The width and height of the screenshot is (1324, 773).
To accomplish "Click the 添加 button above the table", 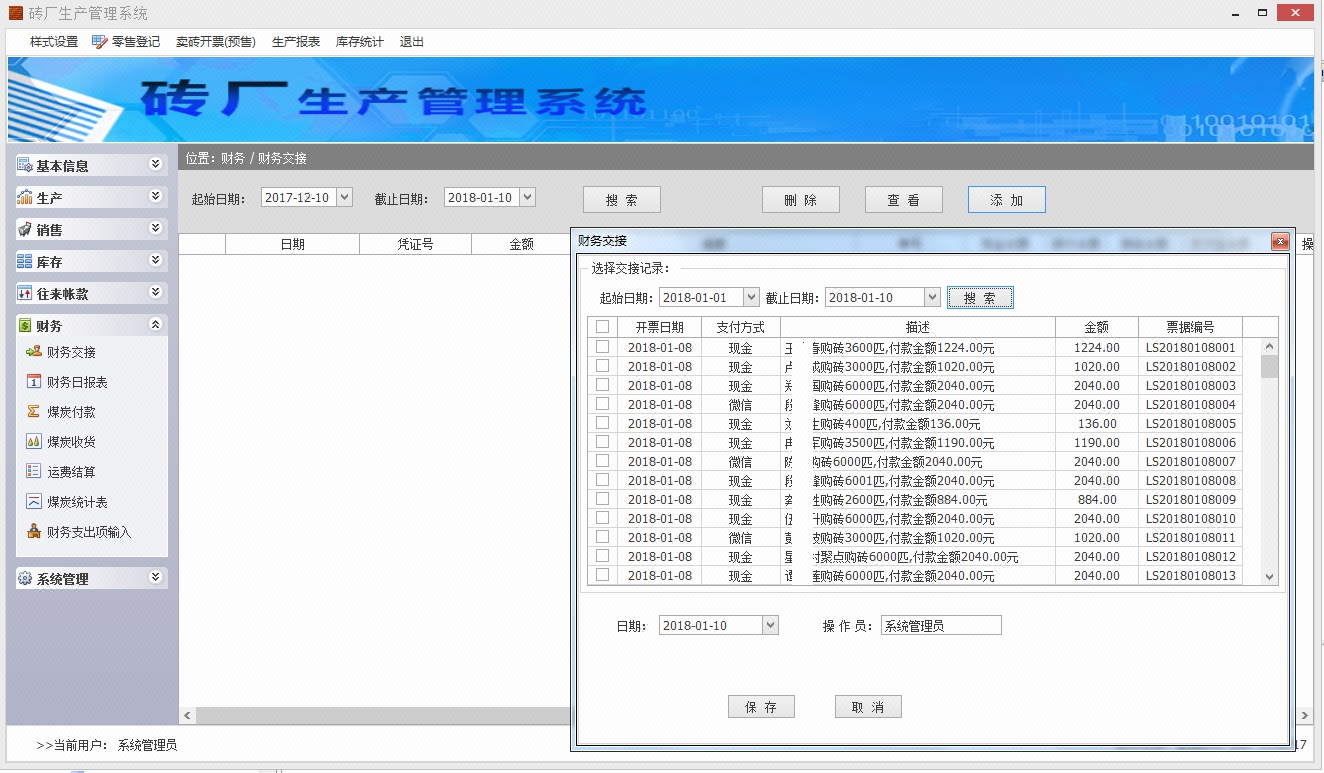I will pyautogui.click(x=1006, y=199).
